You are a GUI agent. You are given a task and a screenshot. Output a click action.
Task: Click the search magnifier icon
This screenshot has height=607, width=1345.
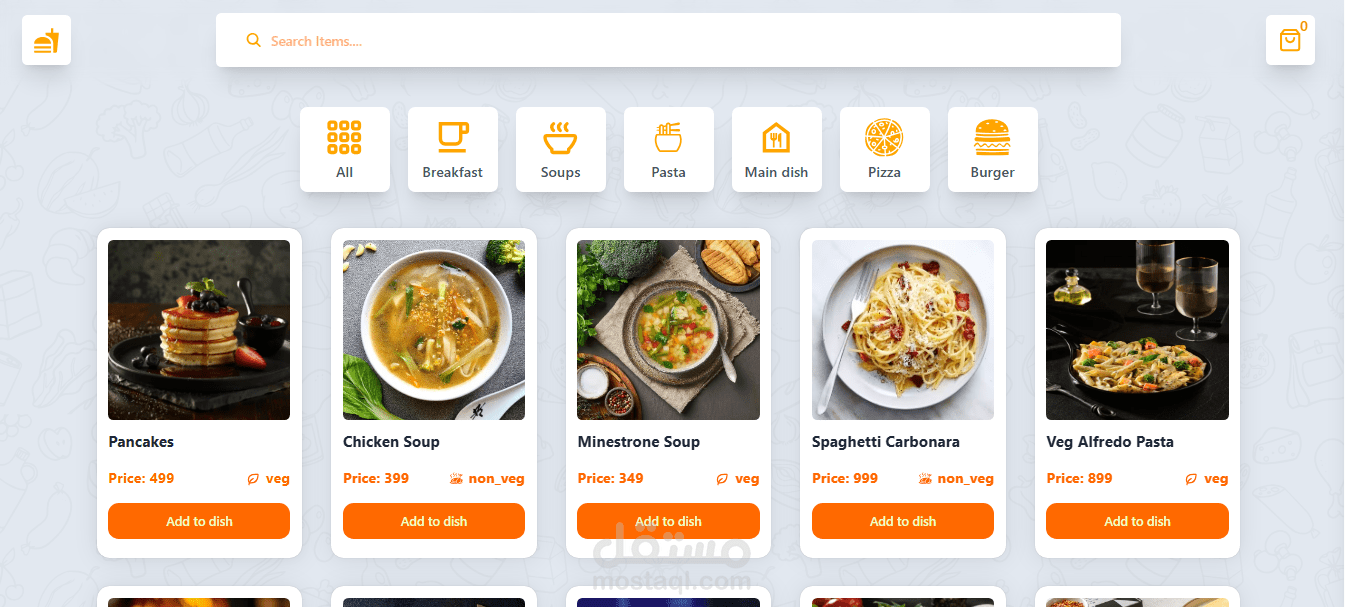click(x=253, y=40)
